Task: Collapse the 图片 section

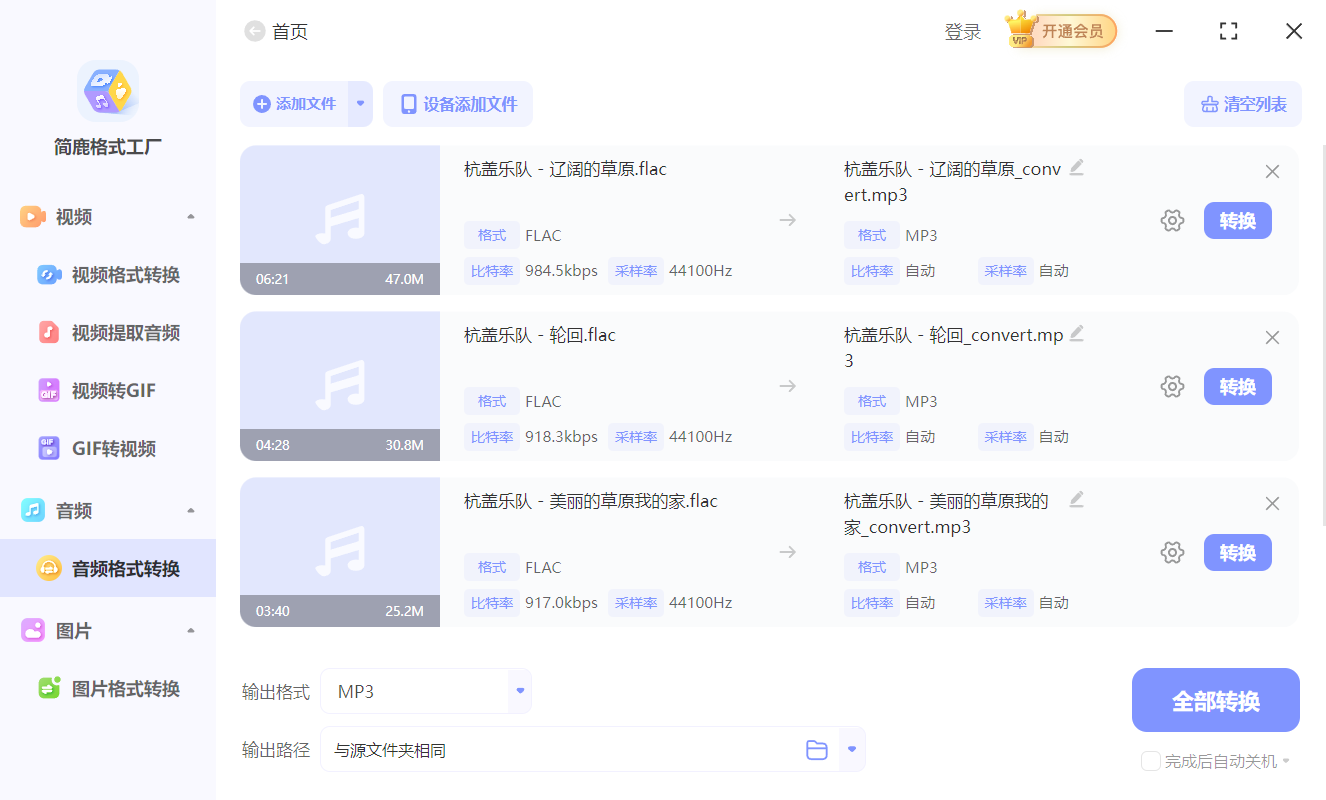Action: [x=191, y=631]
